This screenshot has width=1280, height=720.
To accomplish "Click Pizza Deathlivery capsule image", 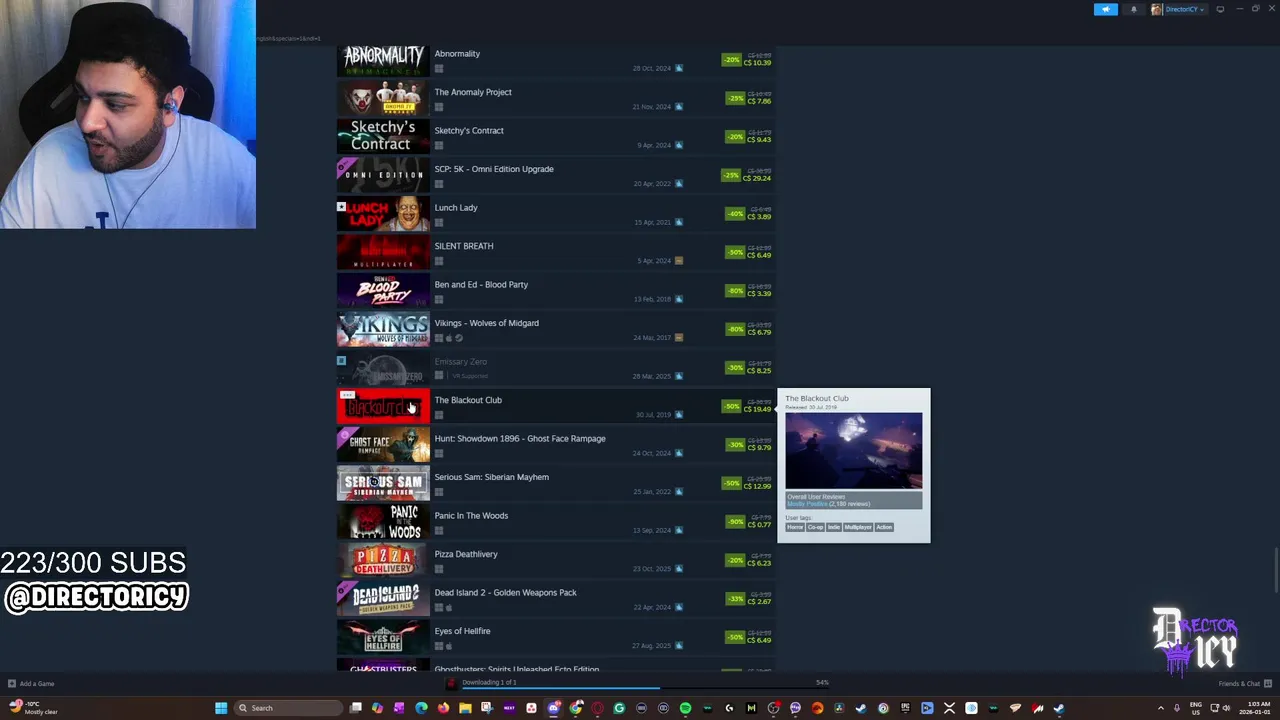I will click(x=383, y=561).
